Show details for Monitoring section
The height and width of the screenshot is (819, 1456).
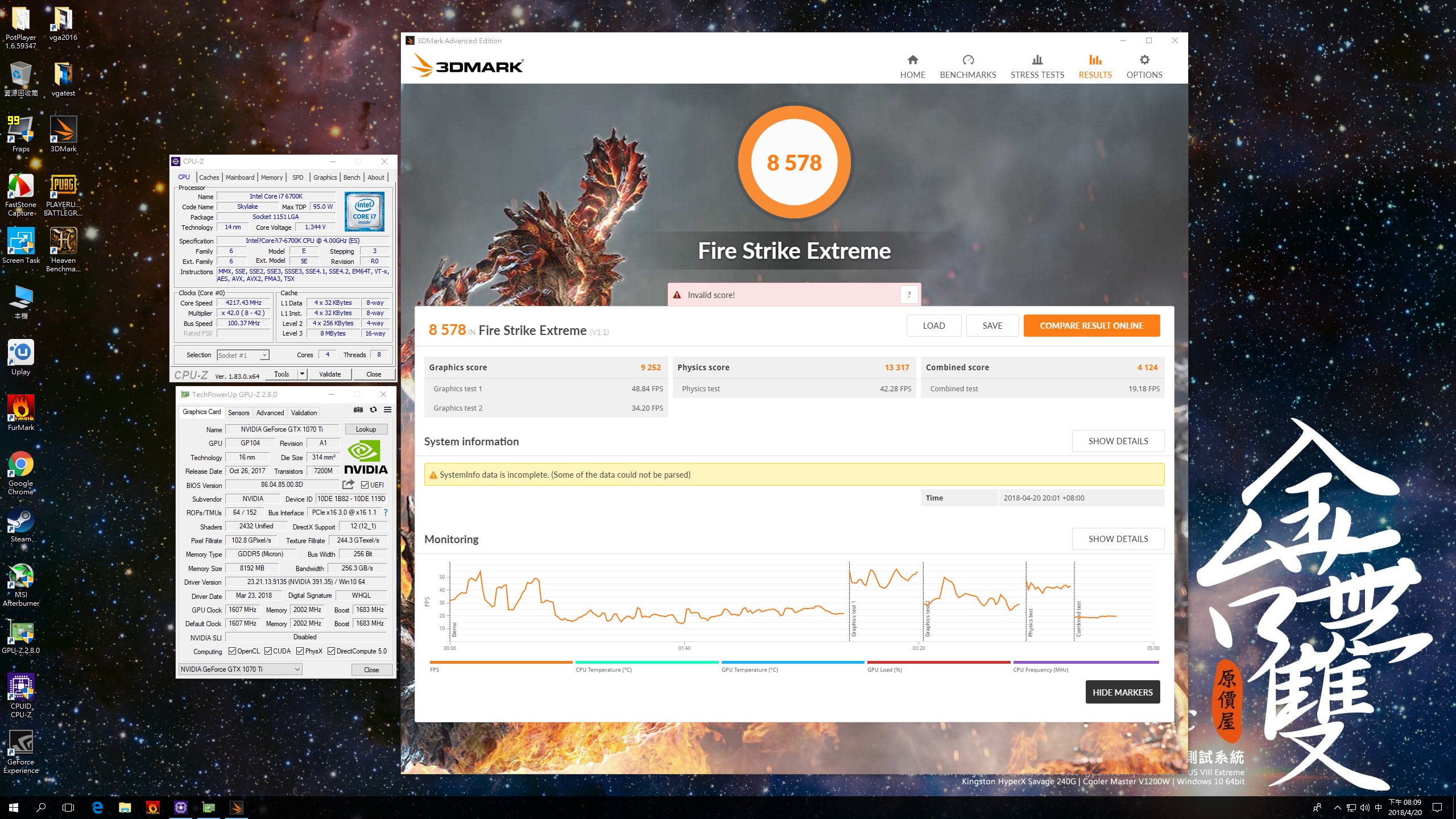click(x=1118, y=539)
